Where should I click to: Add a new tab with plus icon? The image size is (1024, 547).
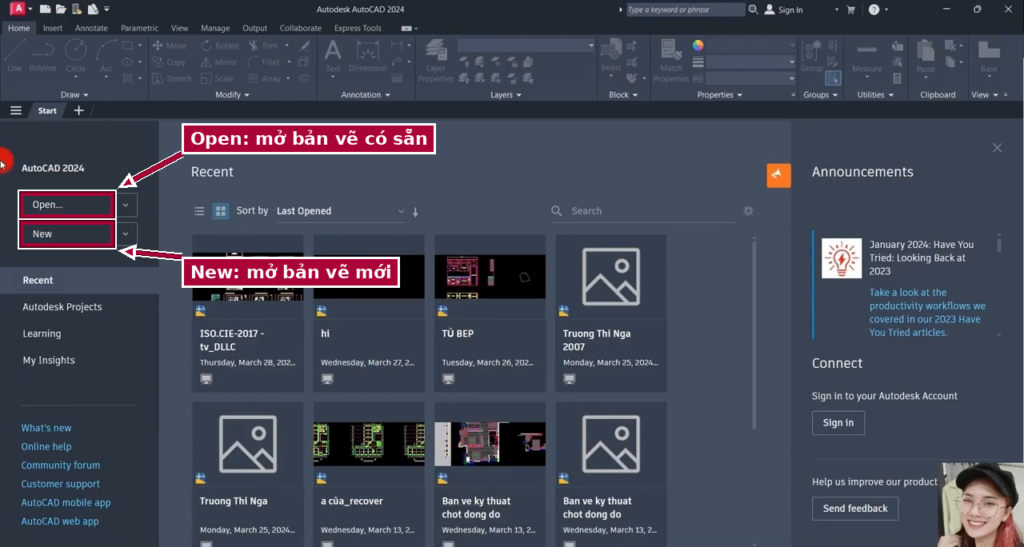pos(78,110)
